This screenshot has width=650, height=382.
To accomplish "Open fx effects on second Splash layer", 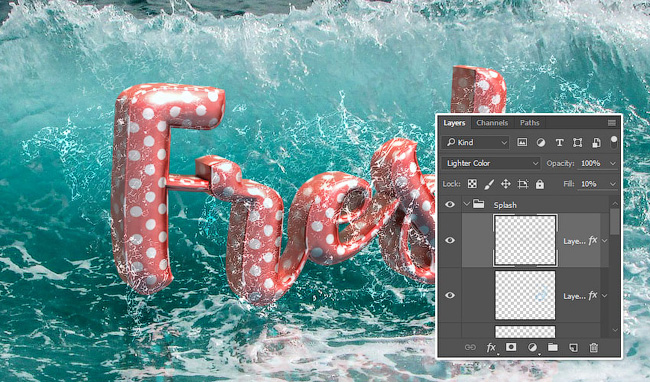I will 593,295.
